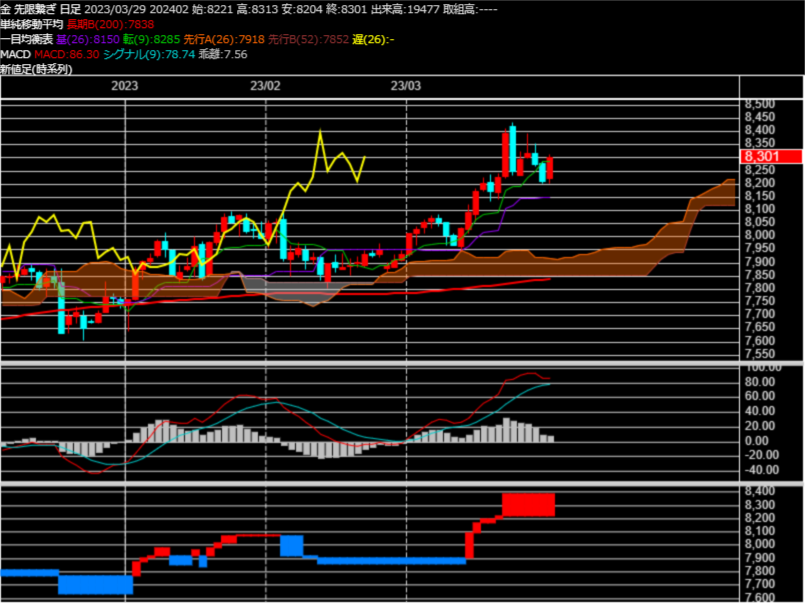Click the red 8,301 current price tag
The height and width of the screenshot is (603, 805).
[771, 157]
